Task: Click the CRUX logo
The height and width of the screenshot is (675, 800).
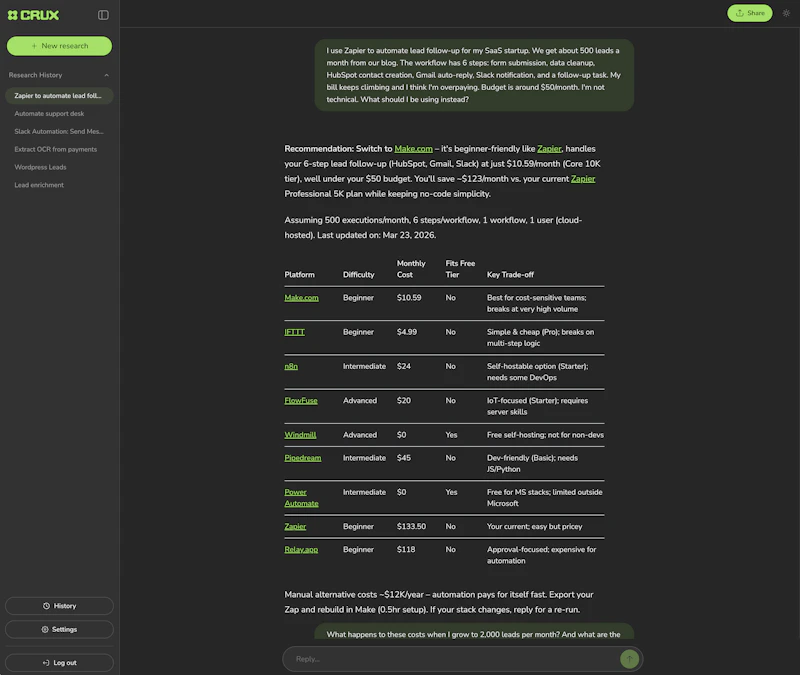Action: (x=34, y=15)
